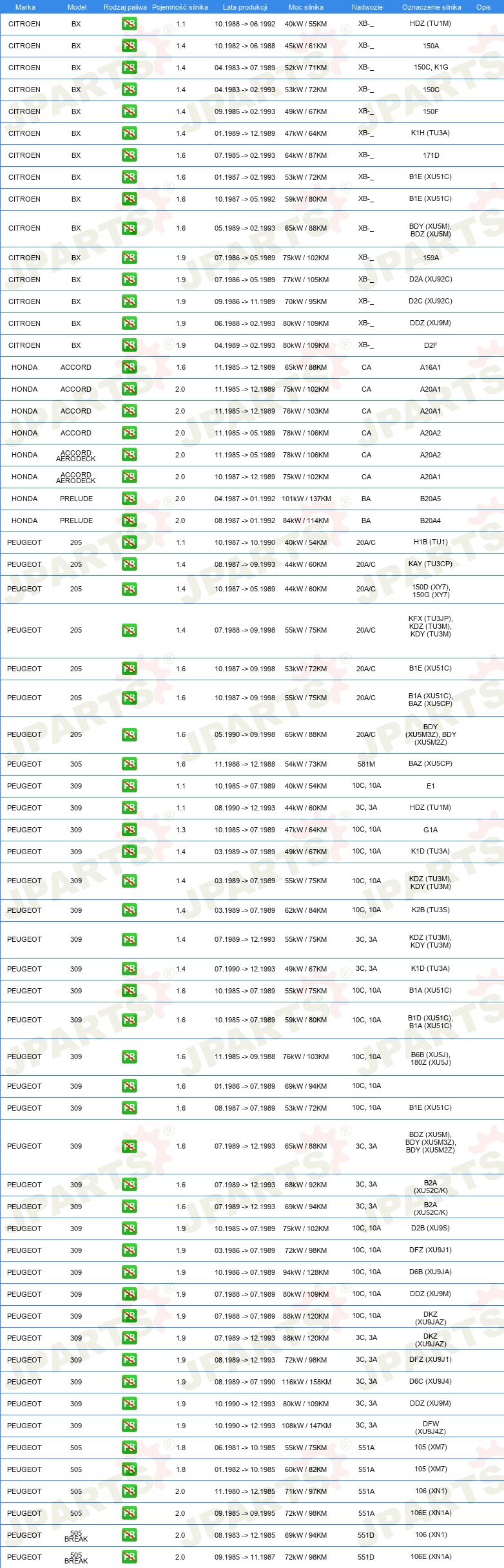Click fuel icon in Peugeot 505 60kW / 82KM row

point(129,1469)
